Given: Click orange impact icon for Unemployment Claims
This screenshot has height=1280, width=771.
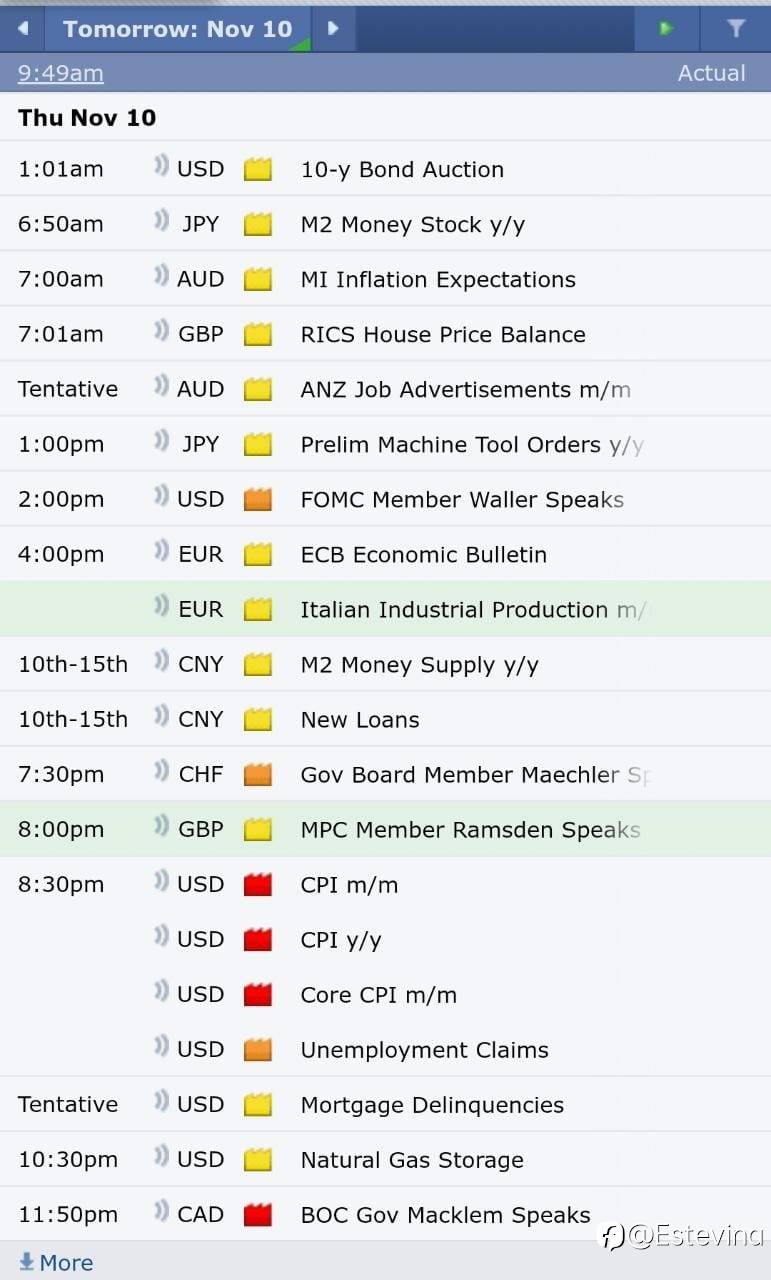Looking at the screenshot, I should tap(258, 1049).
